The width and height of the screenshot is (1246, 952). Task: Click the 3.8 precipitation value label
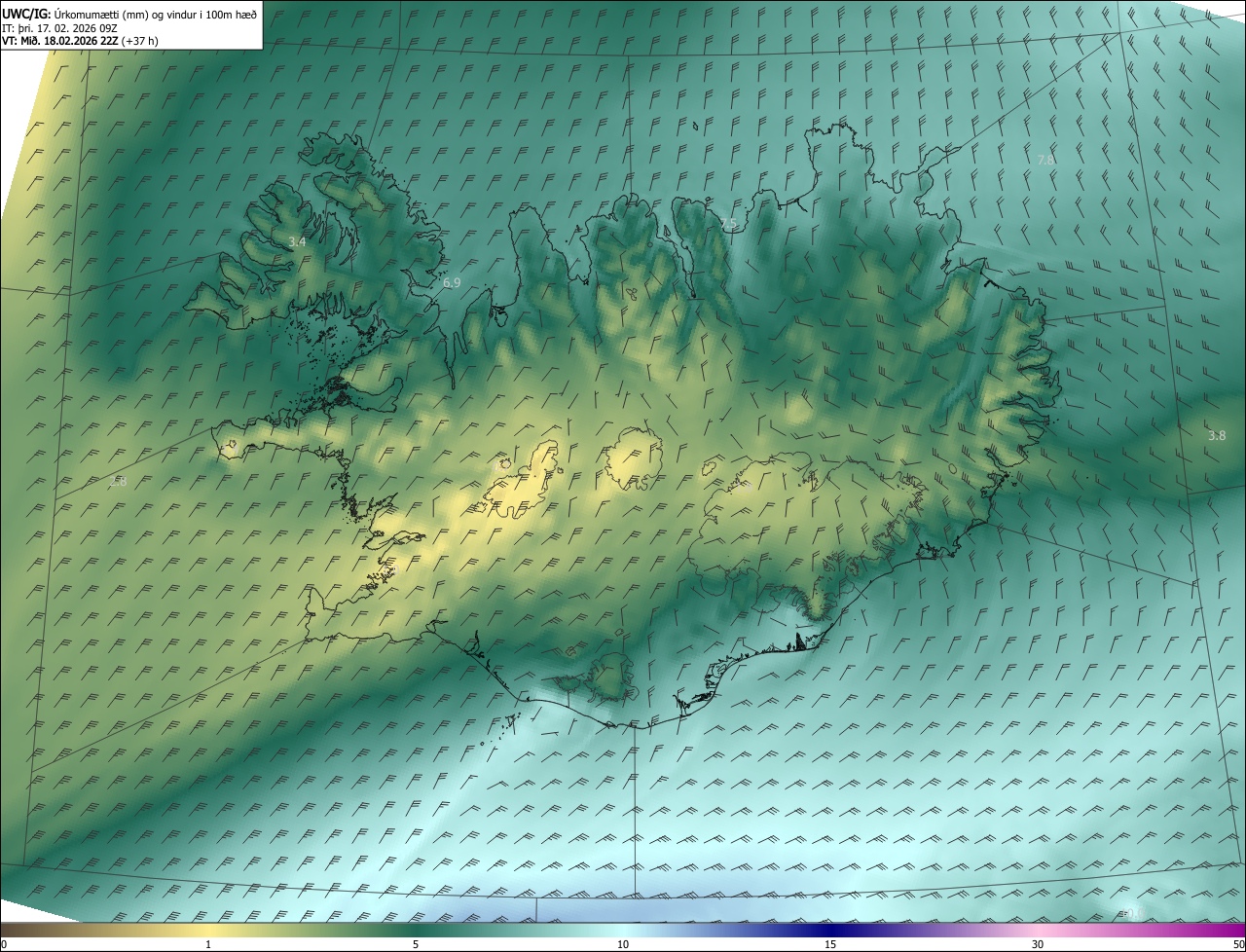coord(1217,435)
